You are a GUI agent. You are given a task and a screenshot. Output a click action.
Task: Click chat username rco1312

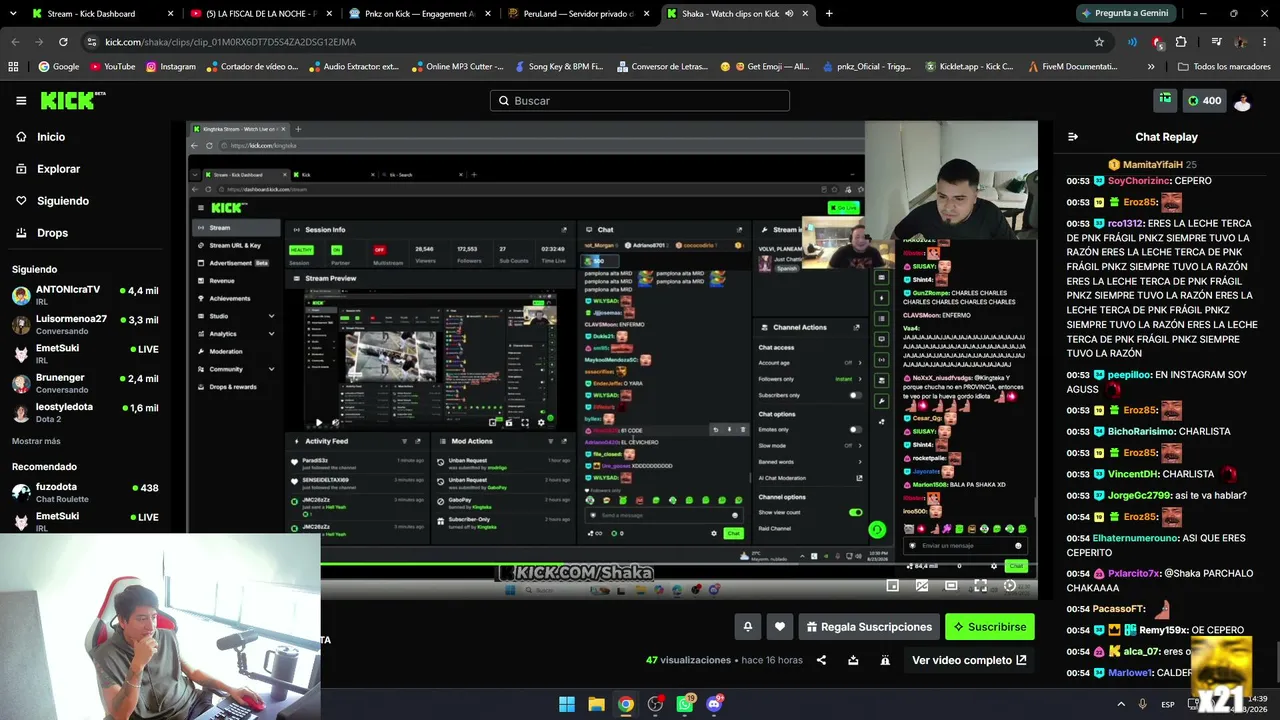tap(1125, 224)
